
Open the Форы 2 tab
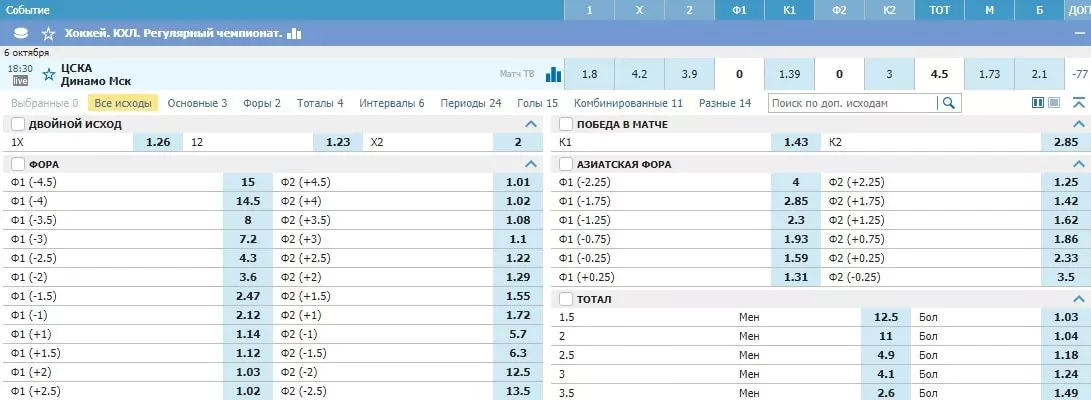(262, 103)
